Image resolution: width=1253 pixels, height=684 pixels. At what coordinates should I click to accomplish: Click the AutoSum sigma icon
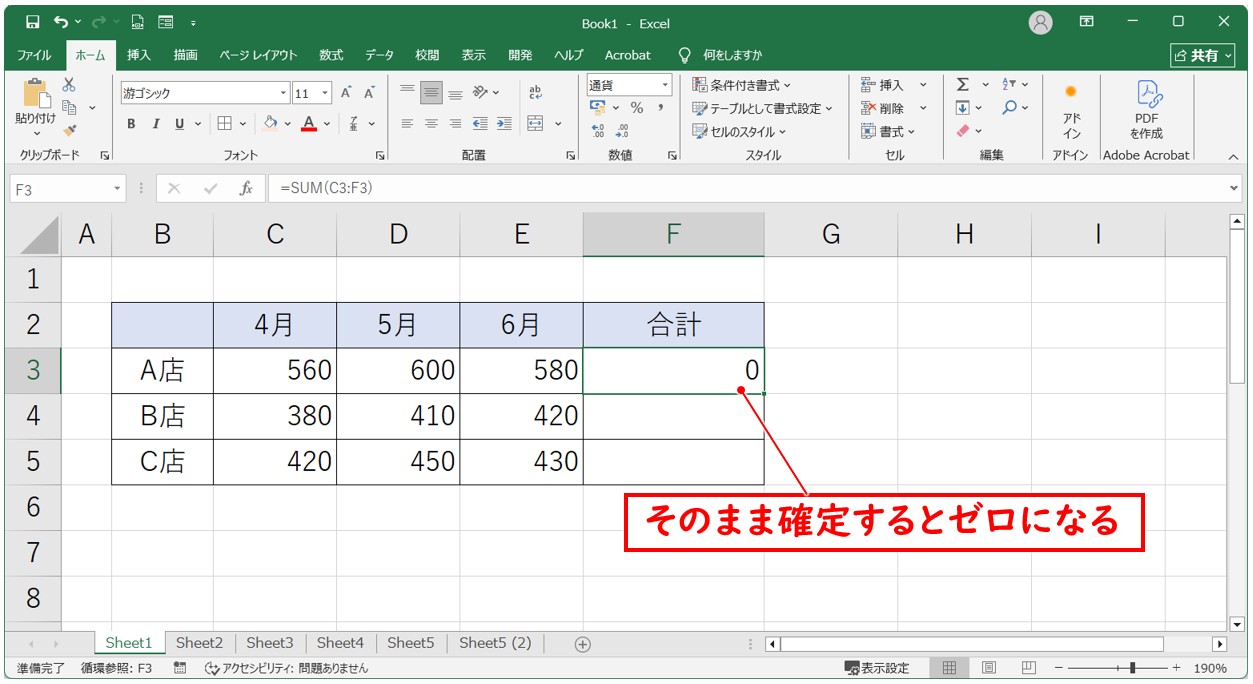(962, 85)
